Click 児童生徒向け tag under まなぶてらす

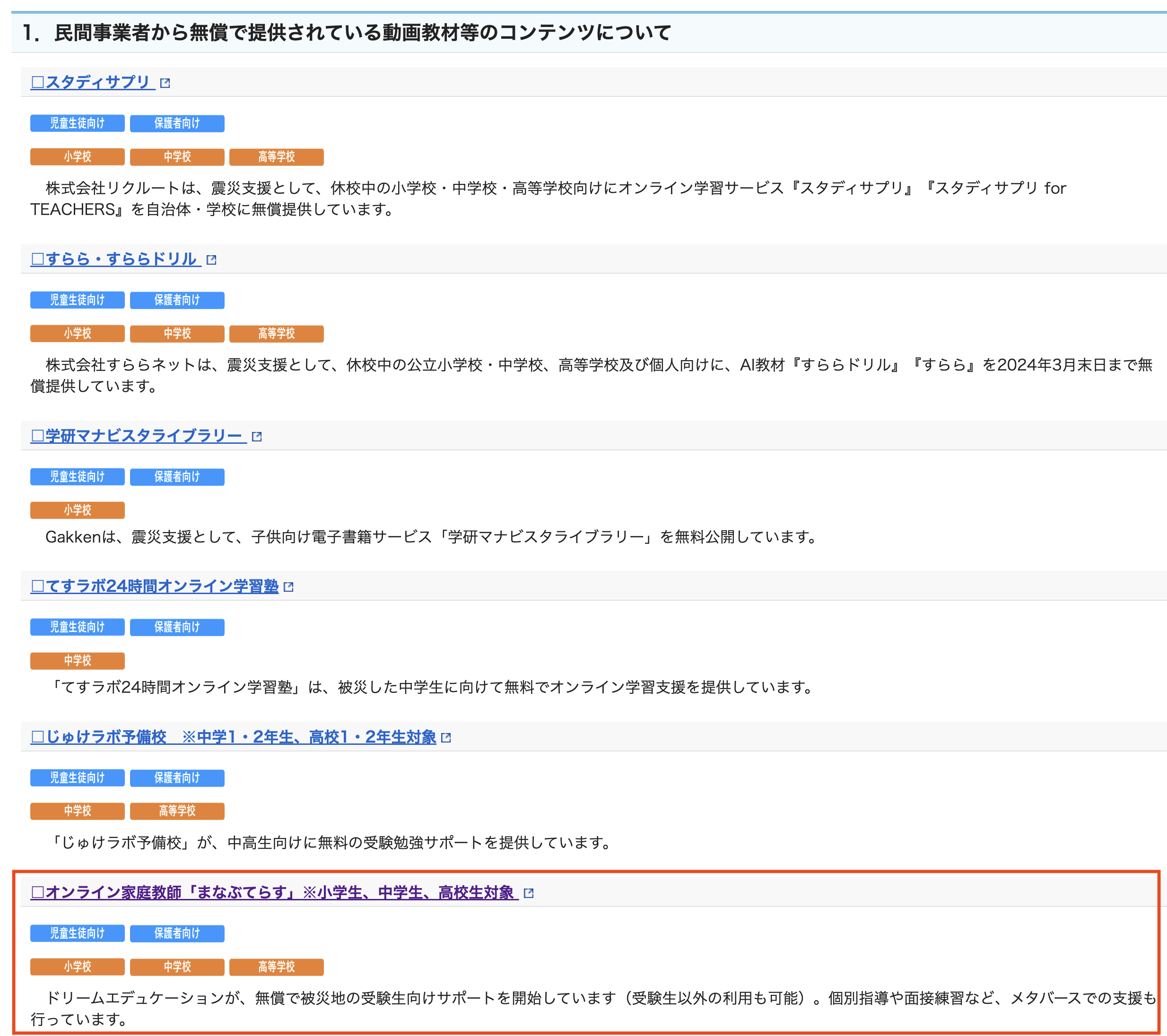pos(78,934)
